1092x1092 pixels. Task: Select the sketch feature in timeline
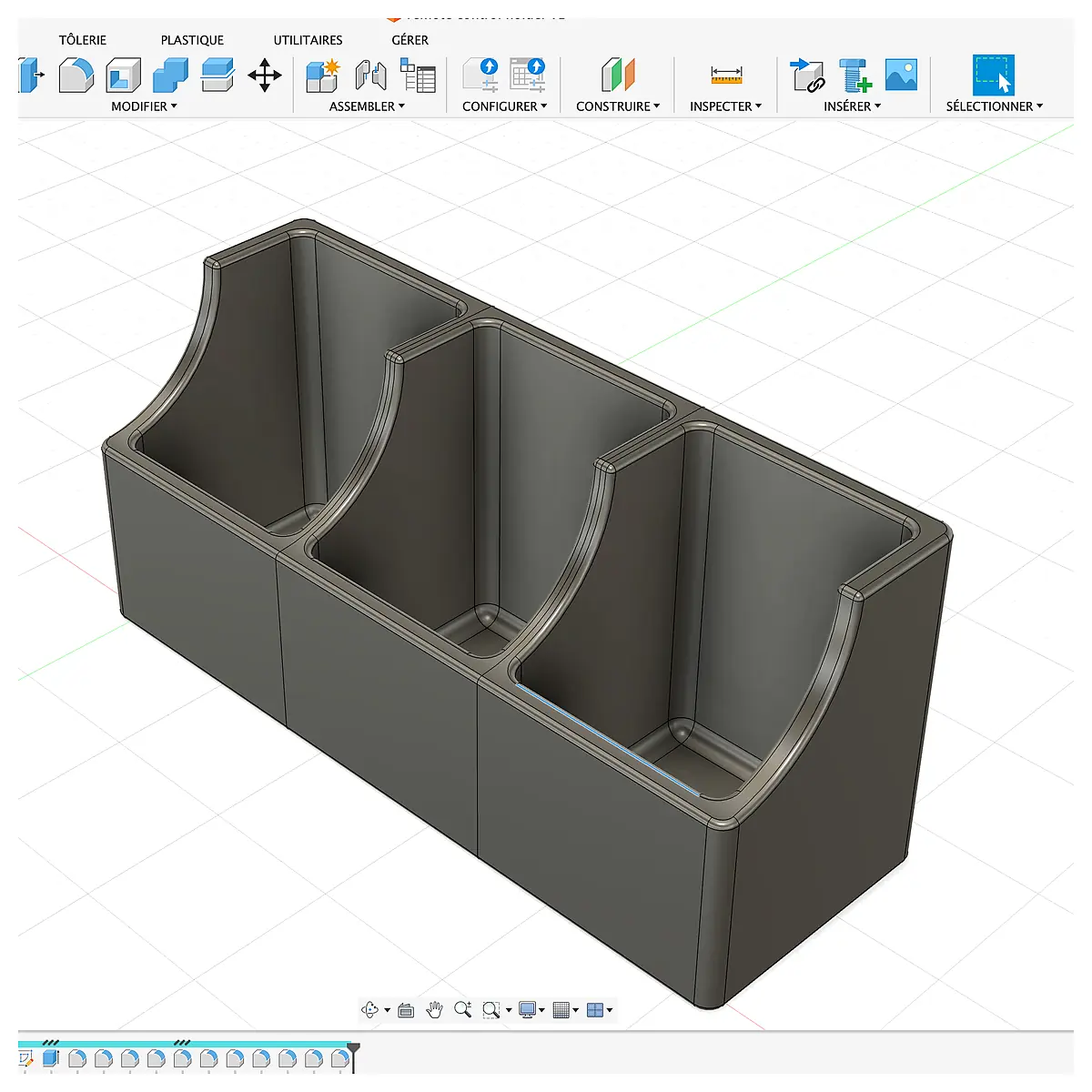coord(25,1059)
